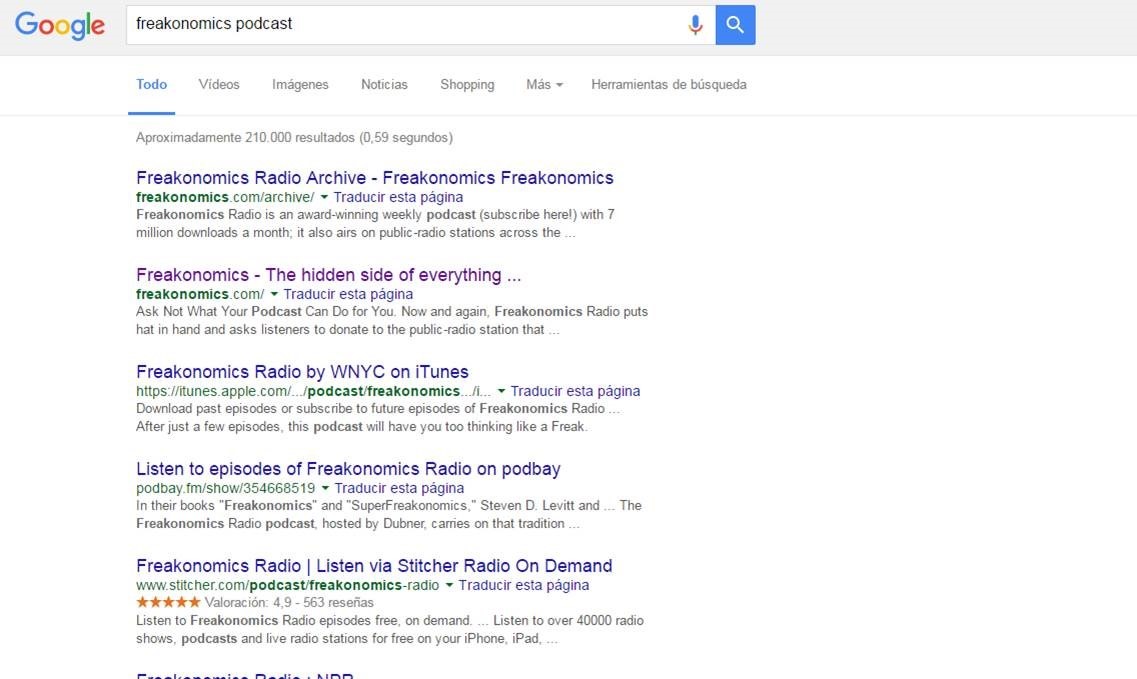Expand arrow beside the stitcher.com URL
The image size is (1137, 679).
[449, 586]
